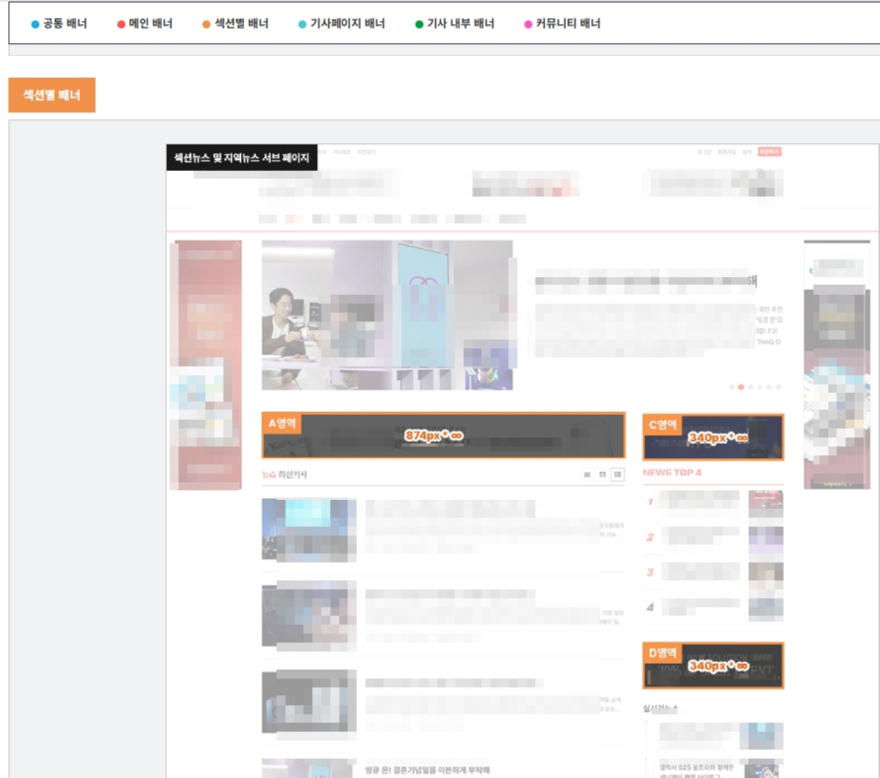Open the 커뮤니티 배너 tab
Image resolution: width=880 pixels, height=778 pixels.
pos(562,24)
